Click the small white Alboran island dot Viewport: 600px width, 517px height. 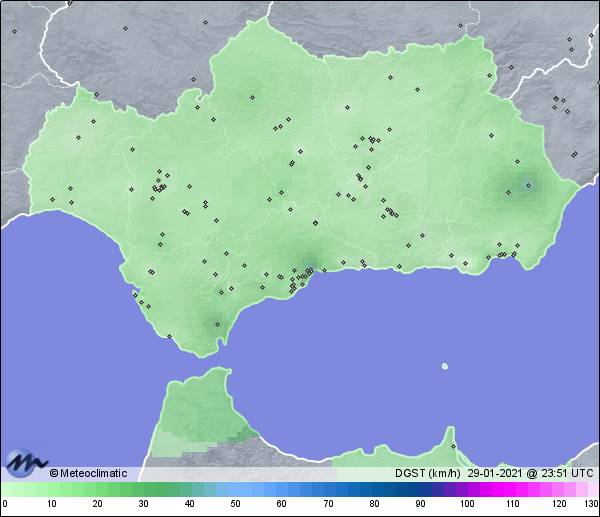coord(445,366)
